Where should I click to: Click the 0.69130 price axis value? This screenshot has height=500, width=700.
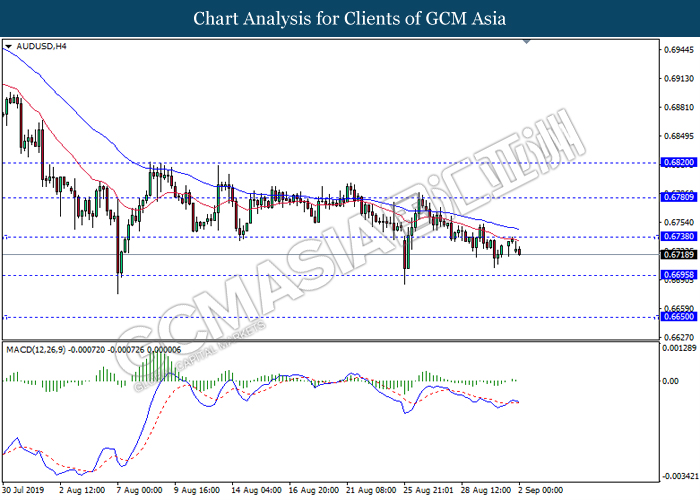pos(679,79)
